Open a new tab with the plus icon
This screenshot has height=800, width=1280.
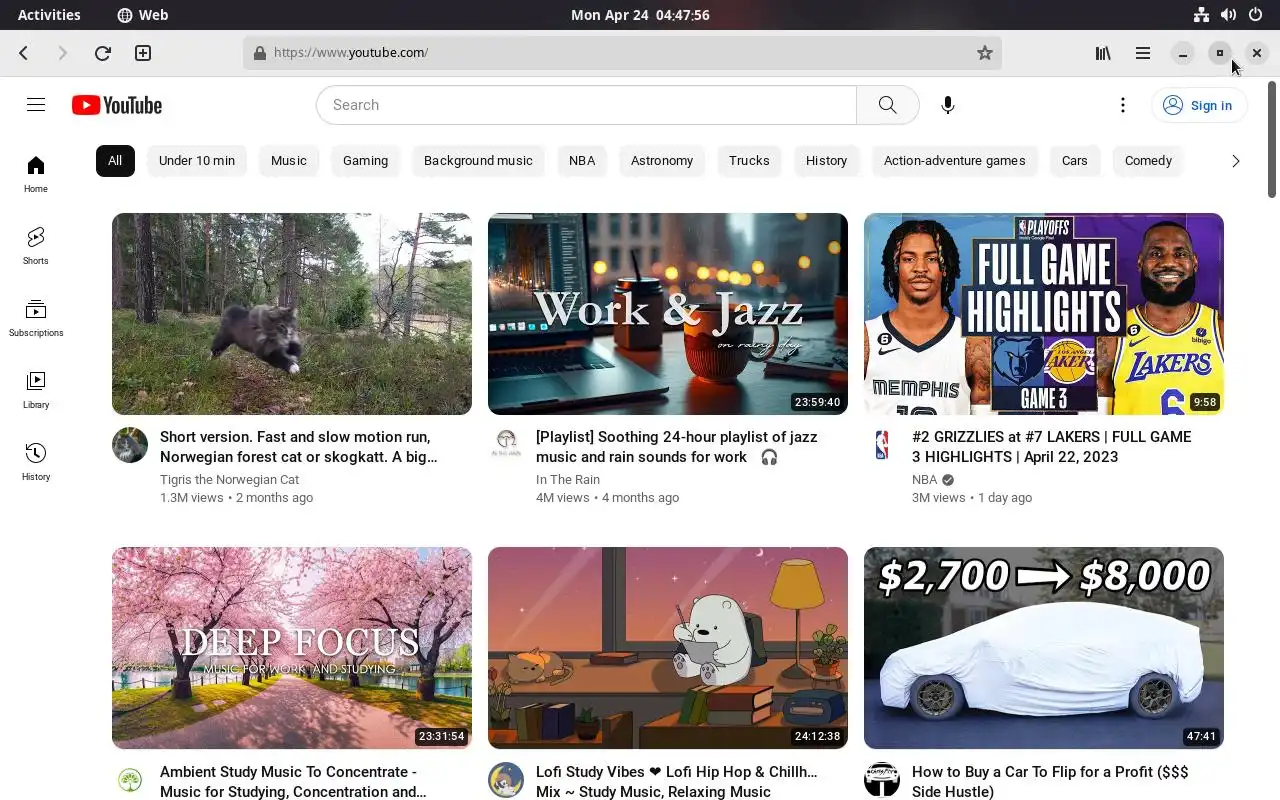pyautogui.click(x=143, y=53)
